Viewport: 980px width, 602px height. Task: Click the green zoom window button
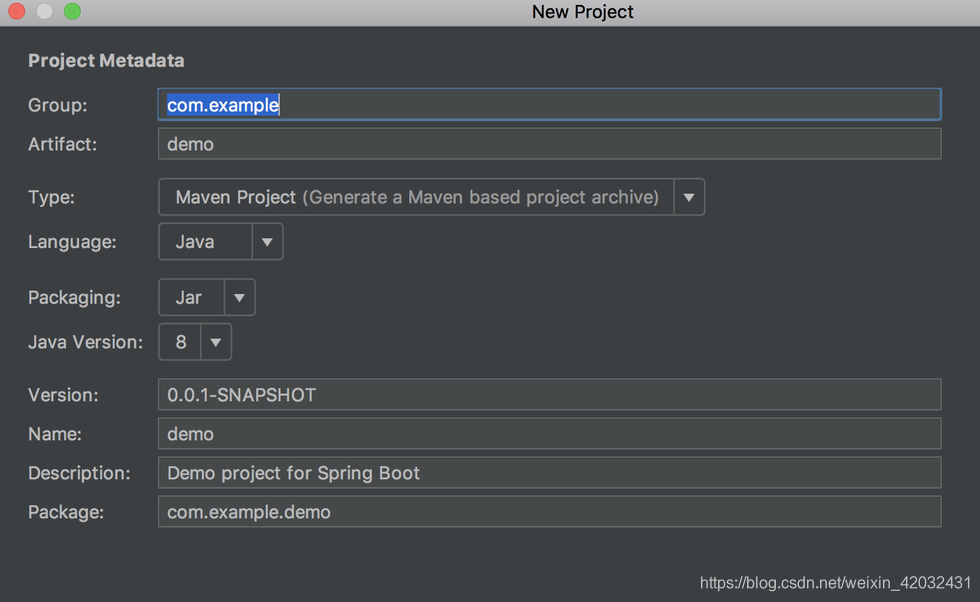click(x=72, y=12)
